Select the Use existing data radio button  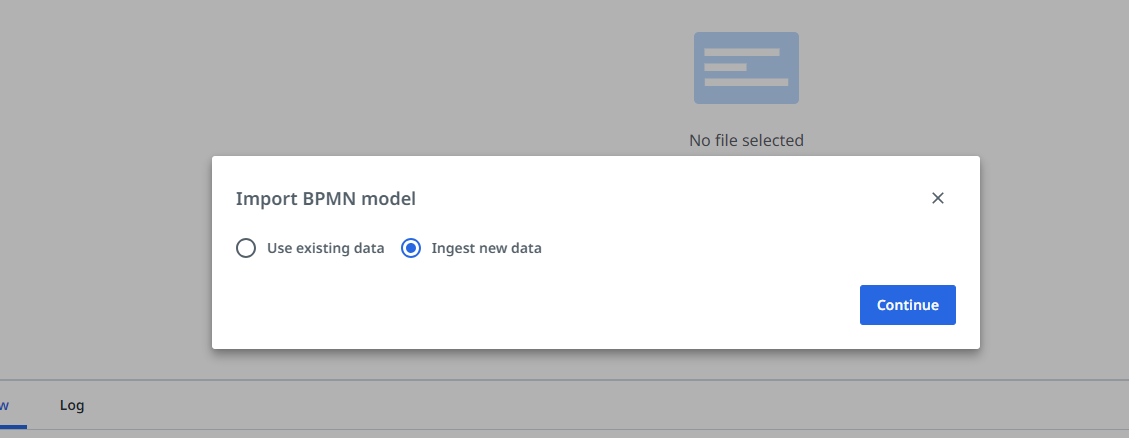tap(246, 248)
